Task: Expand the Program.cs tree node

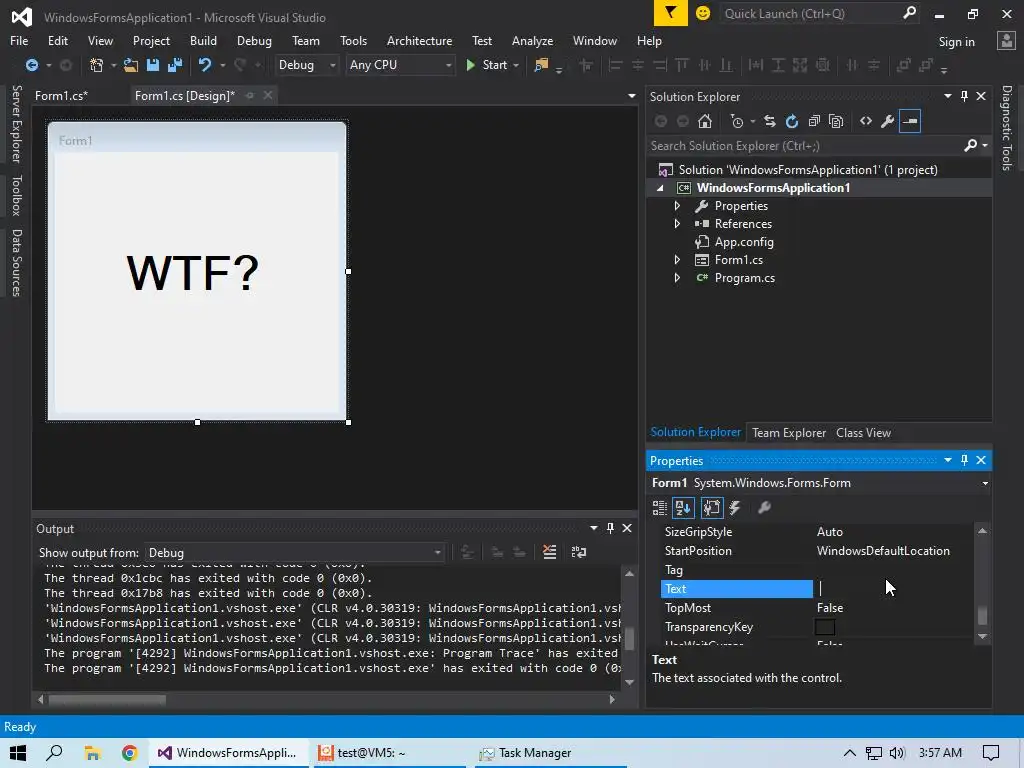Action: point(677,278)
